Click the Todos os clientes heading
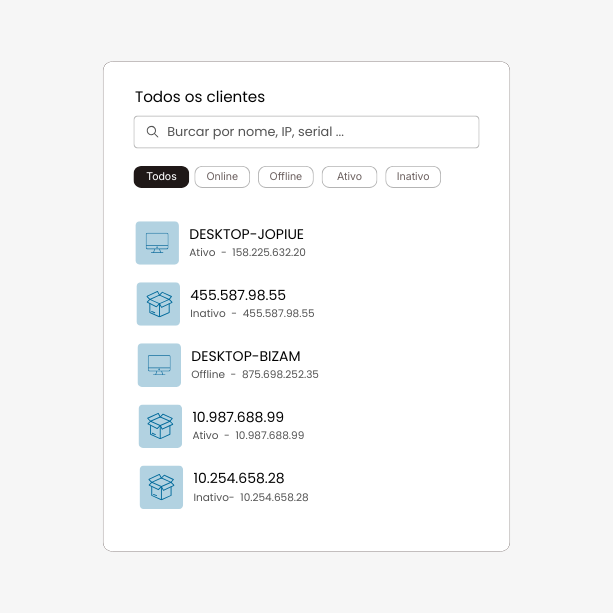 [x=200, y=97]
